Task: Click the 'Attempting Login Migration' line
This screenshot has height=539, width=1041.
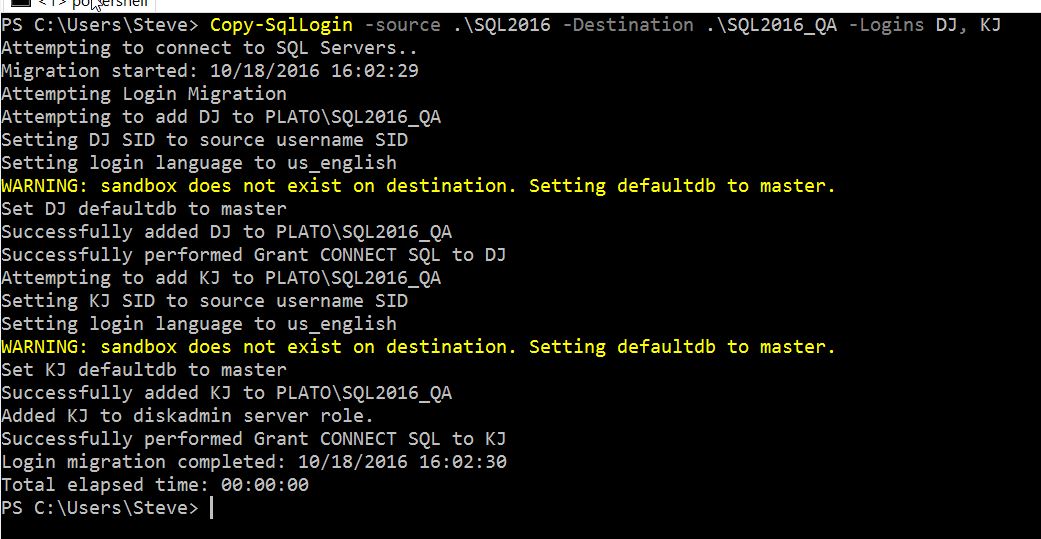Action: click(x=144, y=94)
